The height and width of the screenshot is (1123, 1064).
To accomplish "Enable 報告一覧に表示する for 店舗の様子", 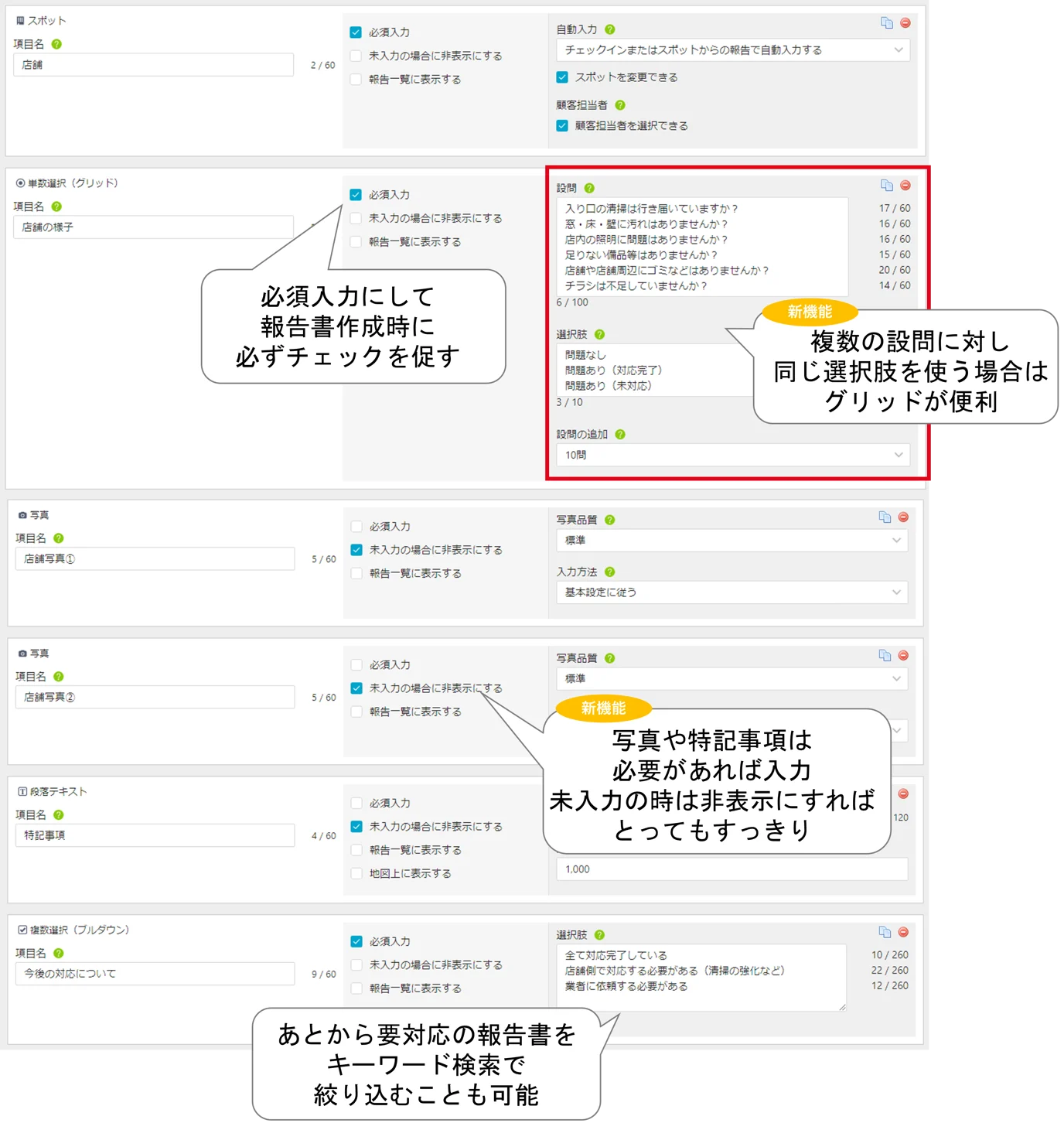I will pyautogui.click(x=356, y=242).
